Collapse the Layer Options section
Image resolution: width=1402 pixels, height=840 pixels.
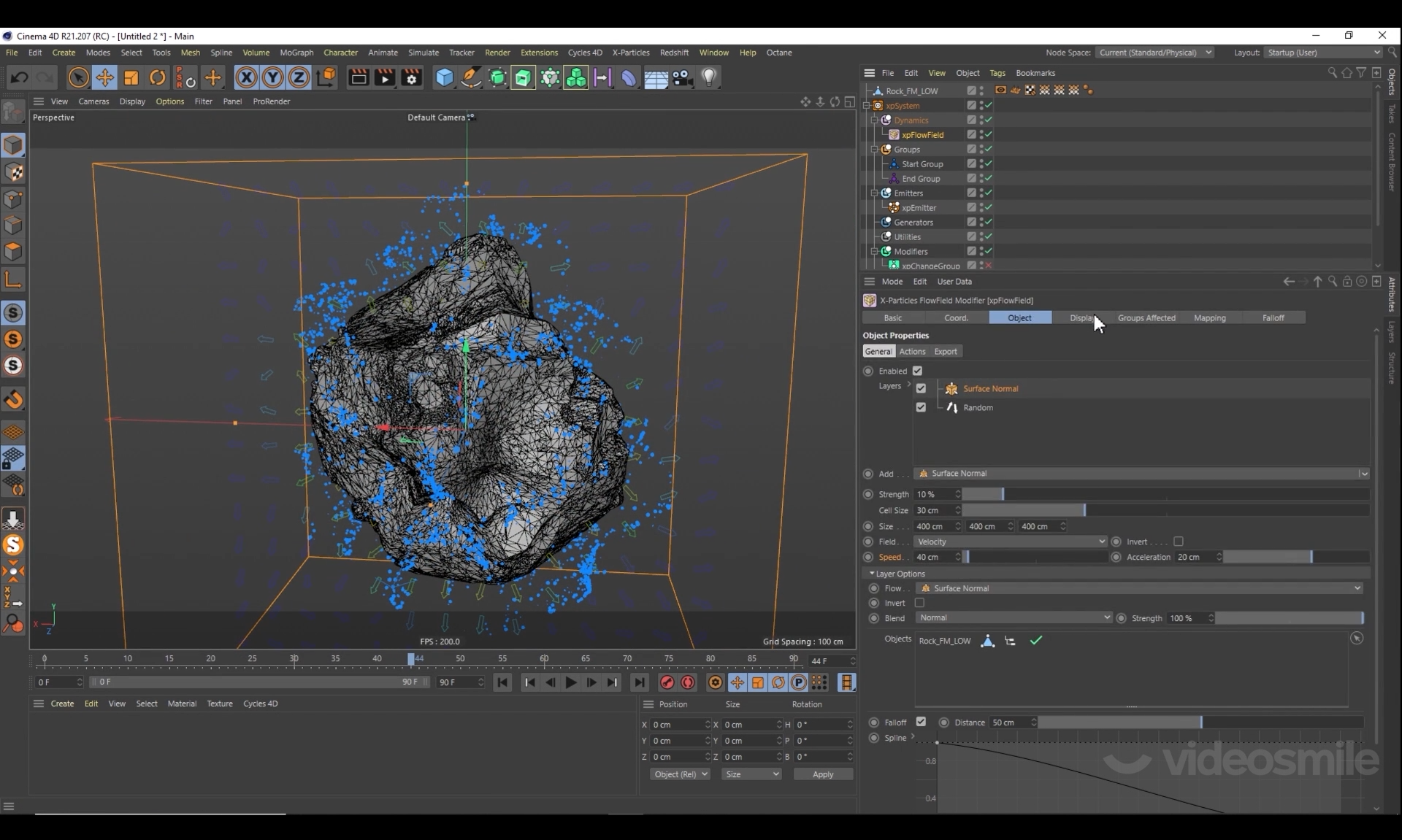[872, 574]
